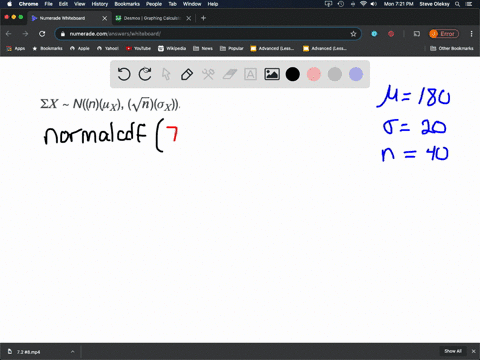Click the volume icon in menu bar

[373, 4]
